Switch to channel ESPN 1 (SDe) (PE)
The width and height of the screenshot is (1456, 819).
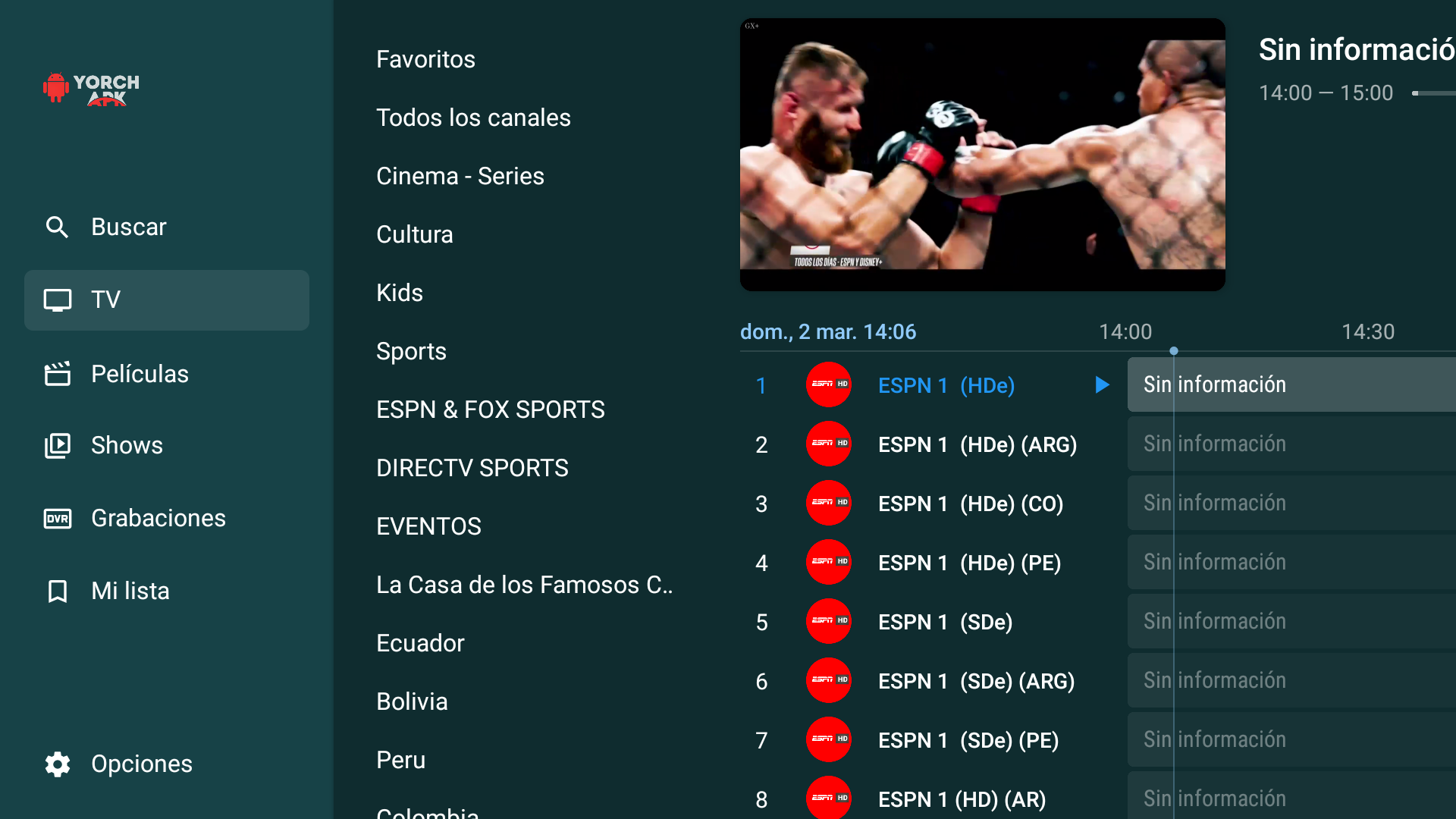point(968,740)
